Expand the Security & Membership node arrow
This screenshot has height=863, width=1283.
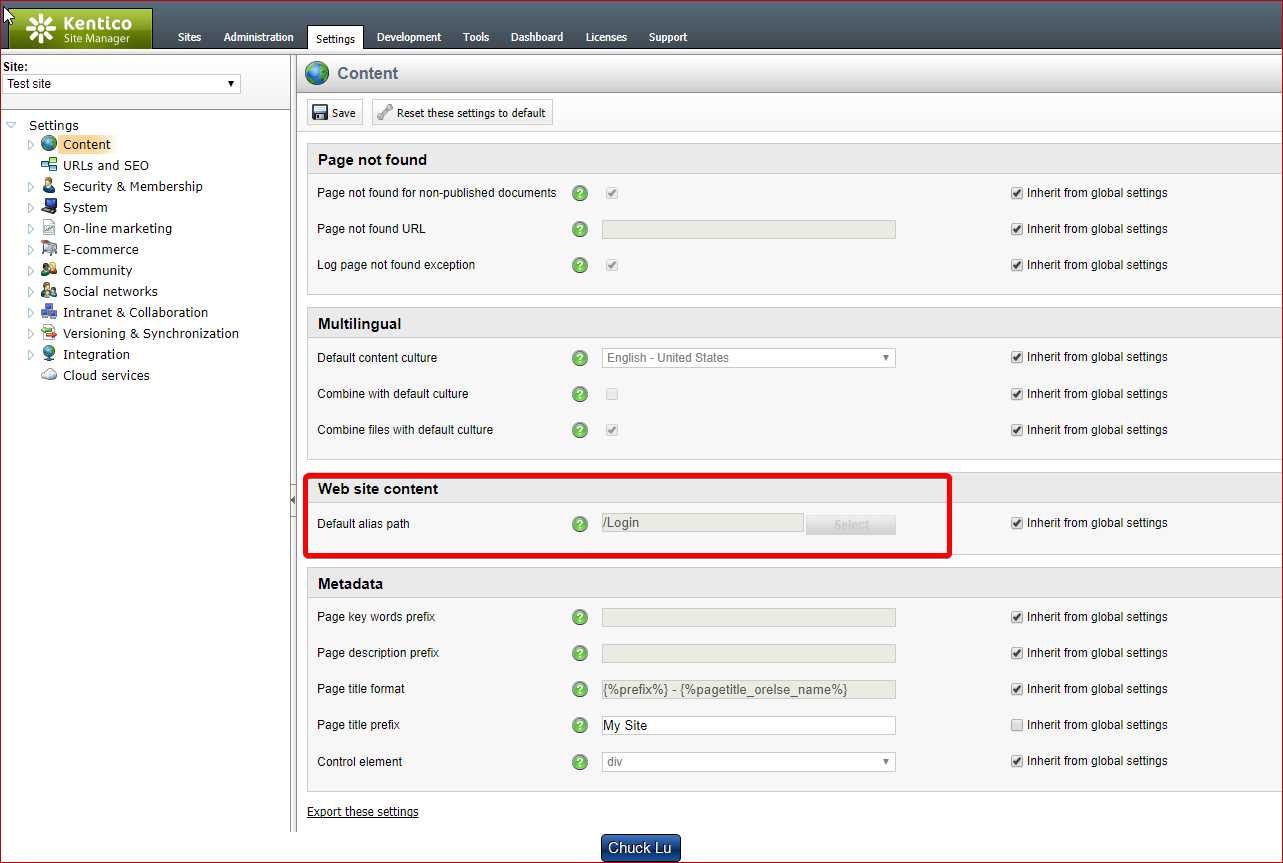(30, 187)
